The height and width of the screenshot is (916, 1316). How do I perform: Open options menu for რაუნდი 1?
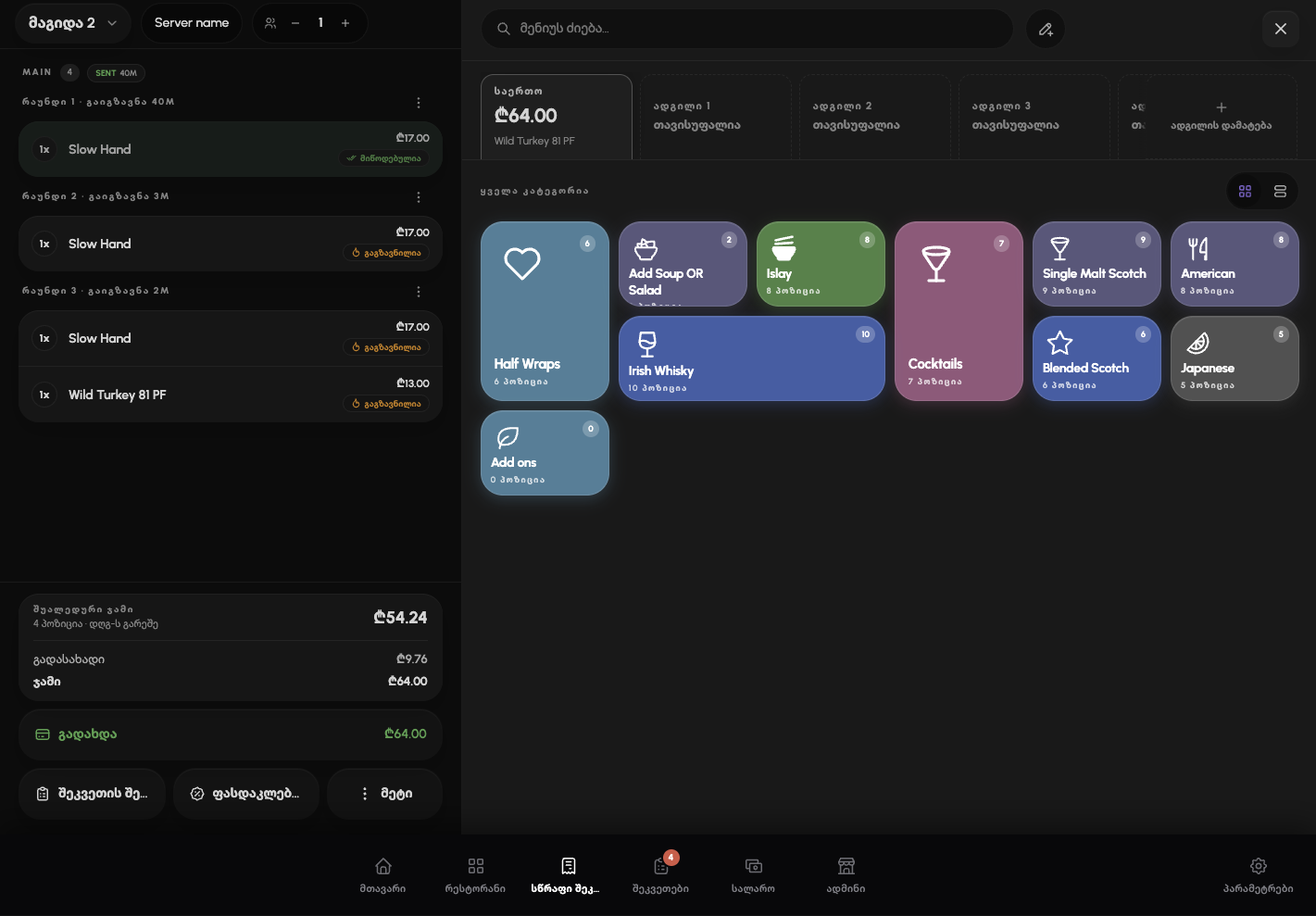[419, 103]
